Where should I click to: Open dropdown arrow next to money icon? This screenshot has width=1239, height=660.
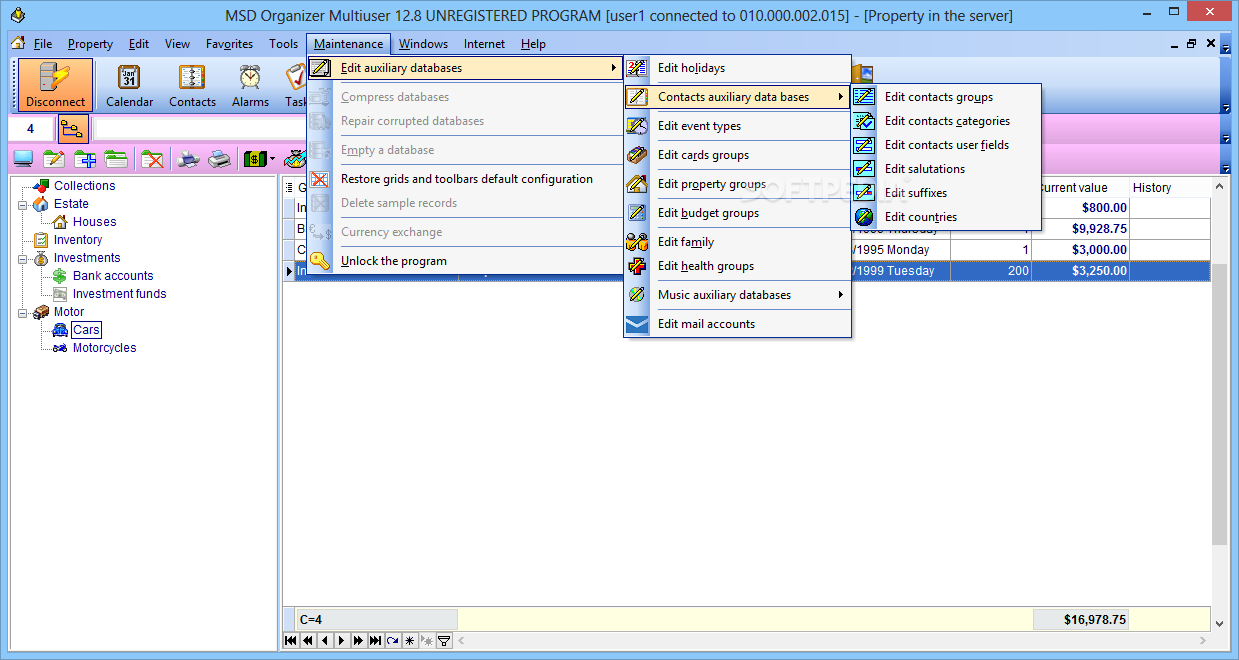pyautogui.click(x=273, y=159)
